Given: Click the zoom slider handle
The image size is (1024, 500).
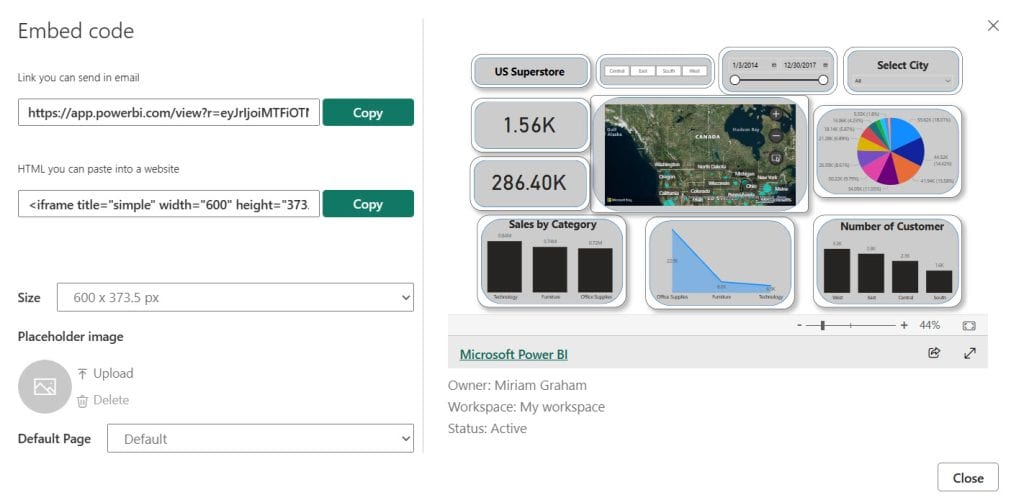Looking at the screenshot, I should coord(822,325).
